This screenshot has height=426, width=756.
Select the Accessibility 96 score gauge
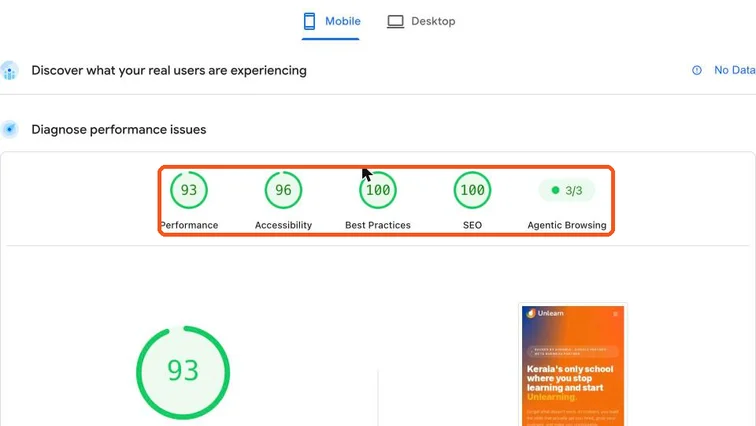(x=284, y=190)
